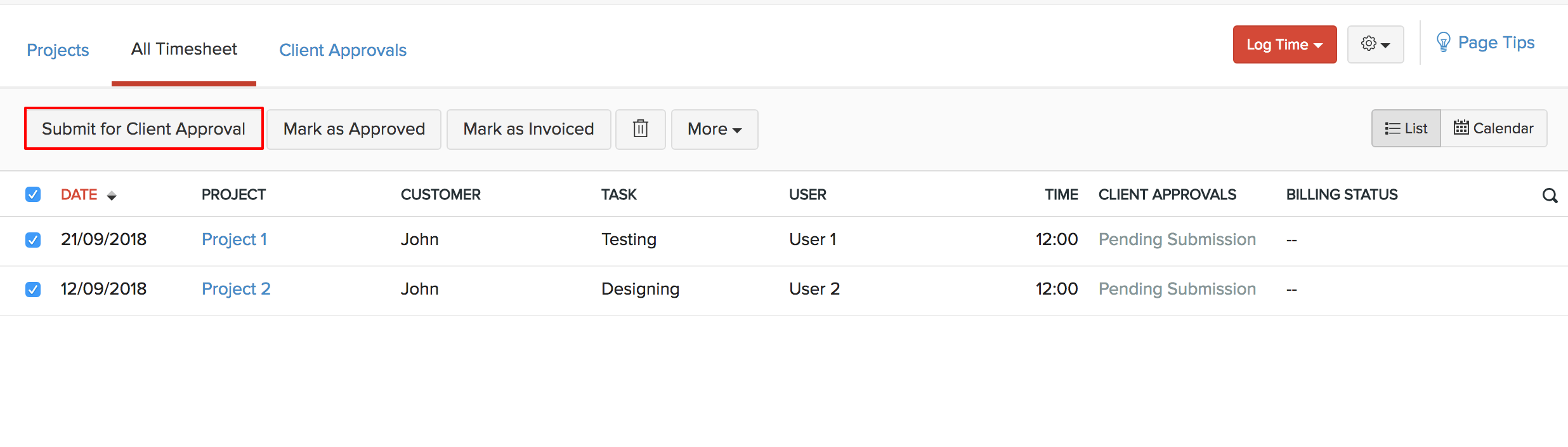Switch to List view
Viewport: 1568px width, 447px height.
[1406, 128]
